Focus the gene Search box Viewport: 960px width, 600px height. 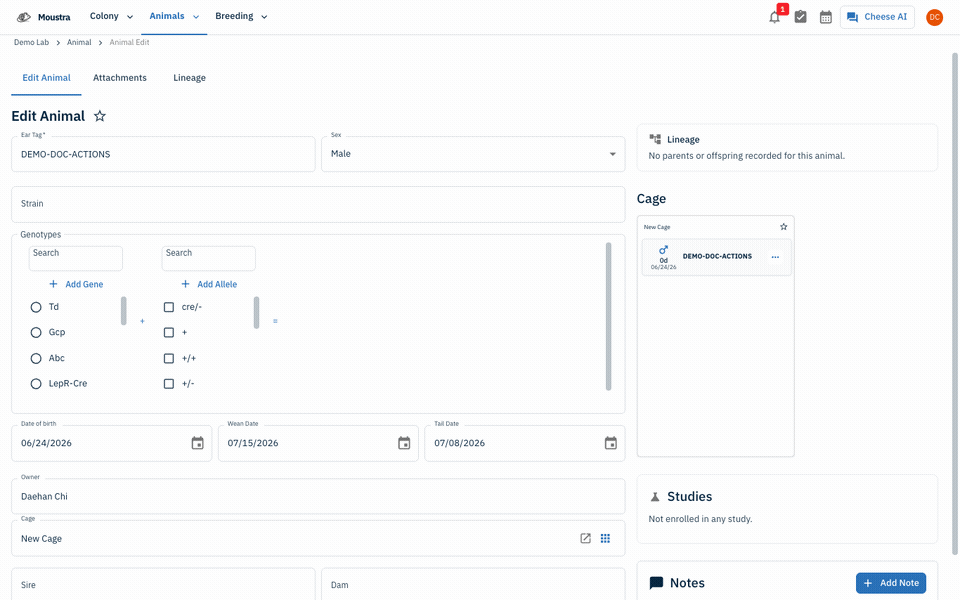pyautogui.click(x=75, y=258)
